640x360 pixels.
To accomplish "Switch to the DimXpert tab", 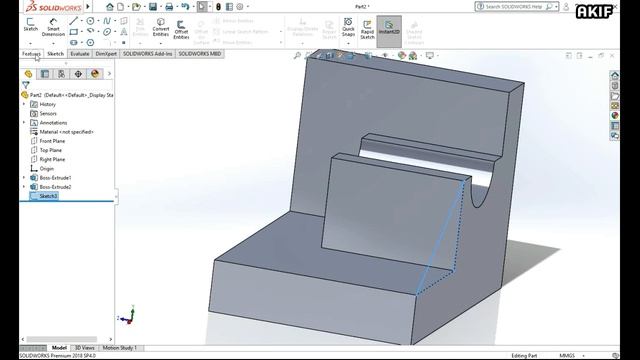I will [106, 54].
